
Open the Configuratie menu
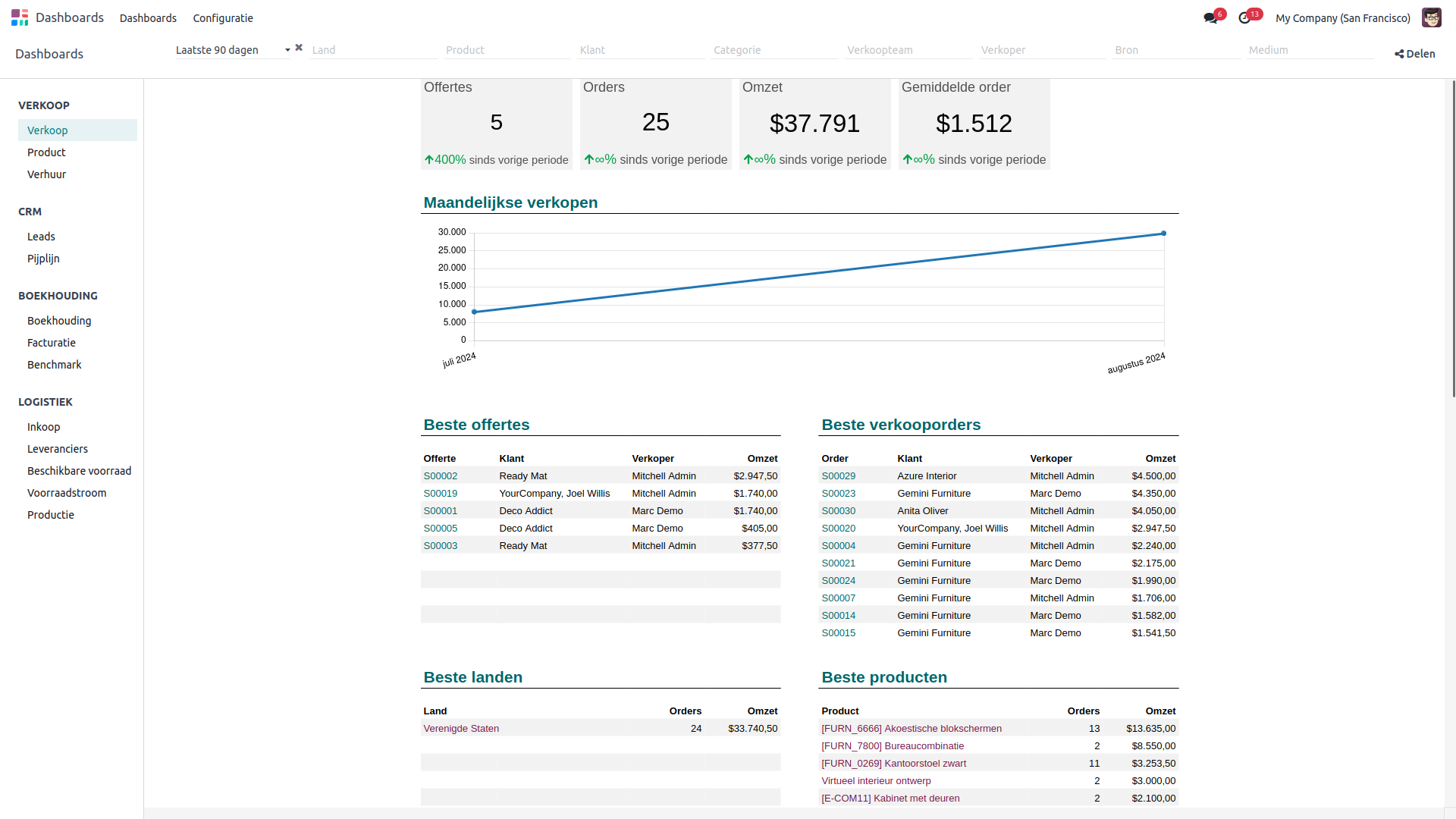coord(222,17)
